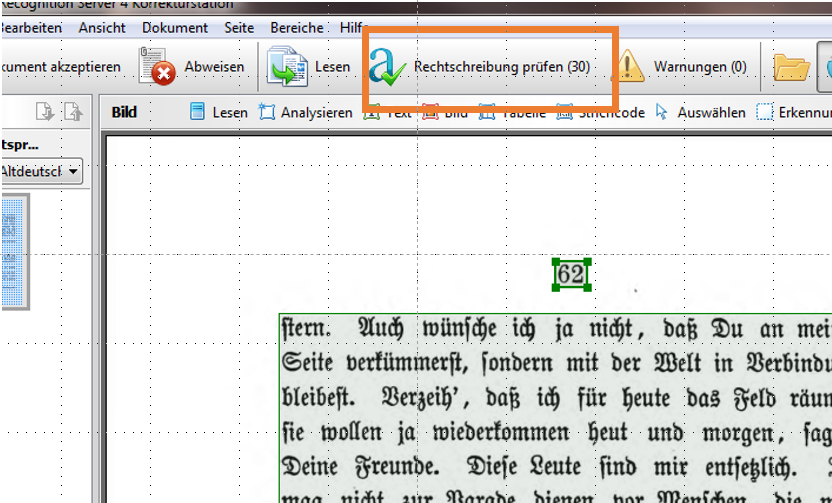The image size is (832, 503).
Task: Move page up icon in left panel
Action: [x=71, y=112]
